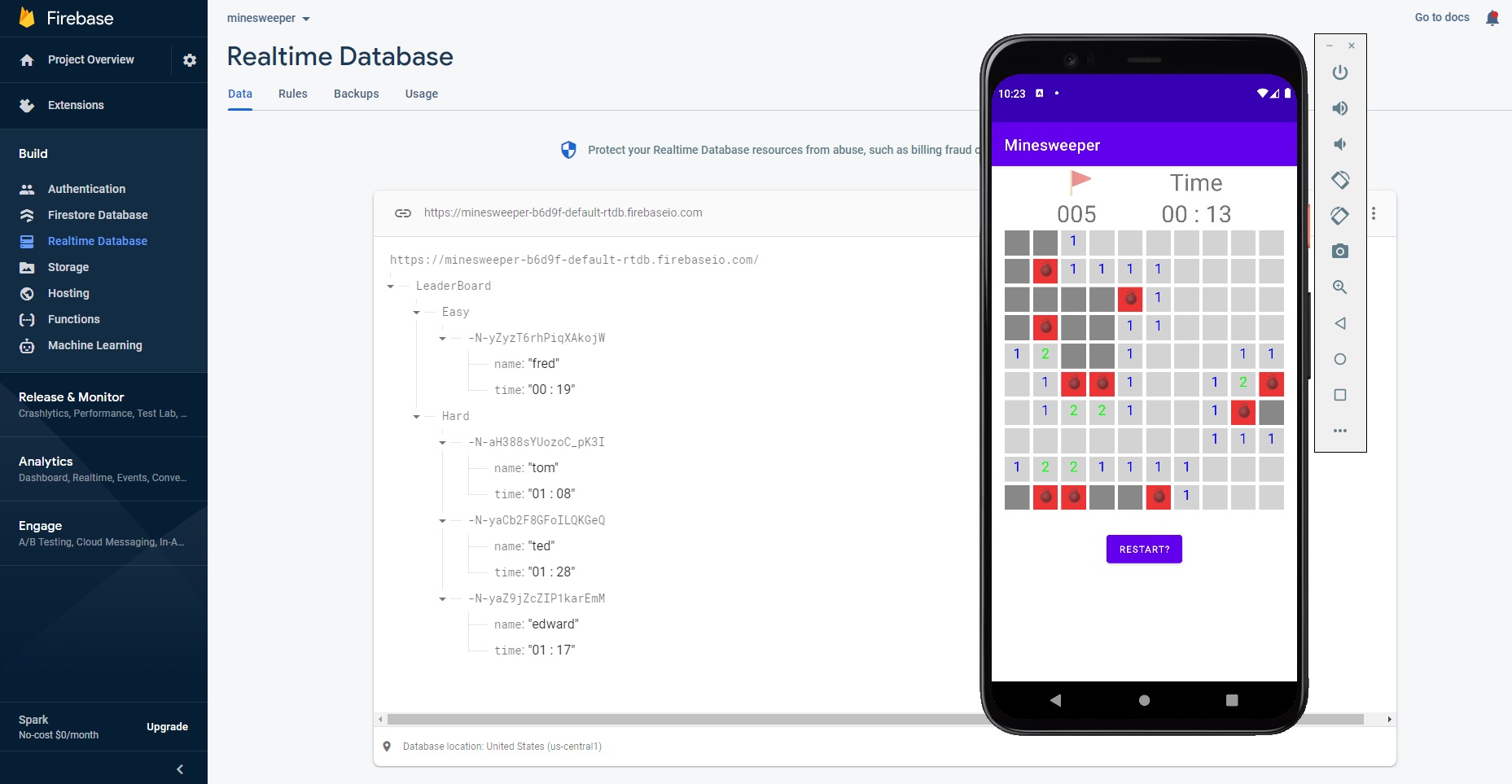
Task: Select name value "edward"
Action: 553,624
